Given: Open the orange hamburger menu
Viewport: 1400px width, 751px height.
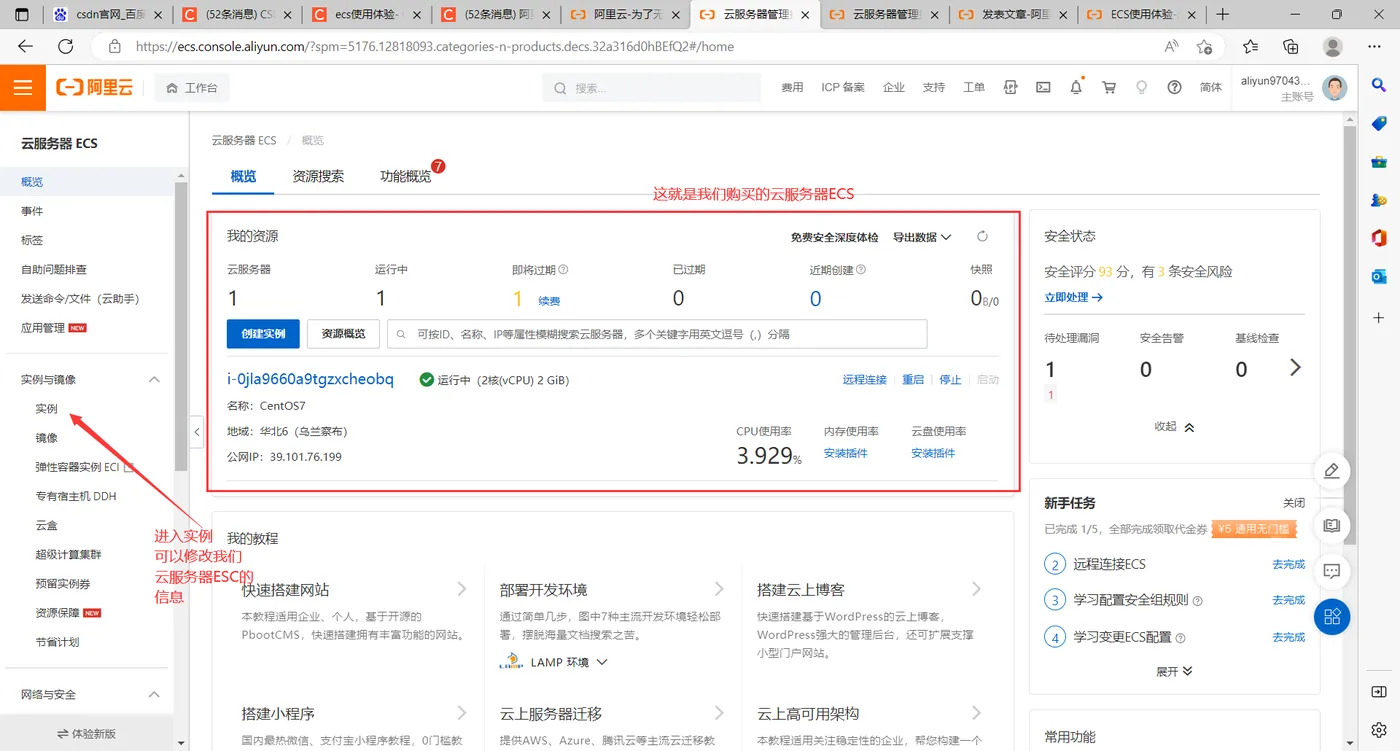Looking at the screenshot, I should 23,88.
